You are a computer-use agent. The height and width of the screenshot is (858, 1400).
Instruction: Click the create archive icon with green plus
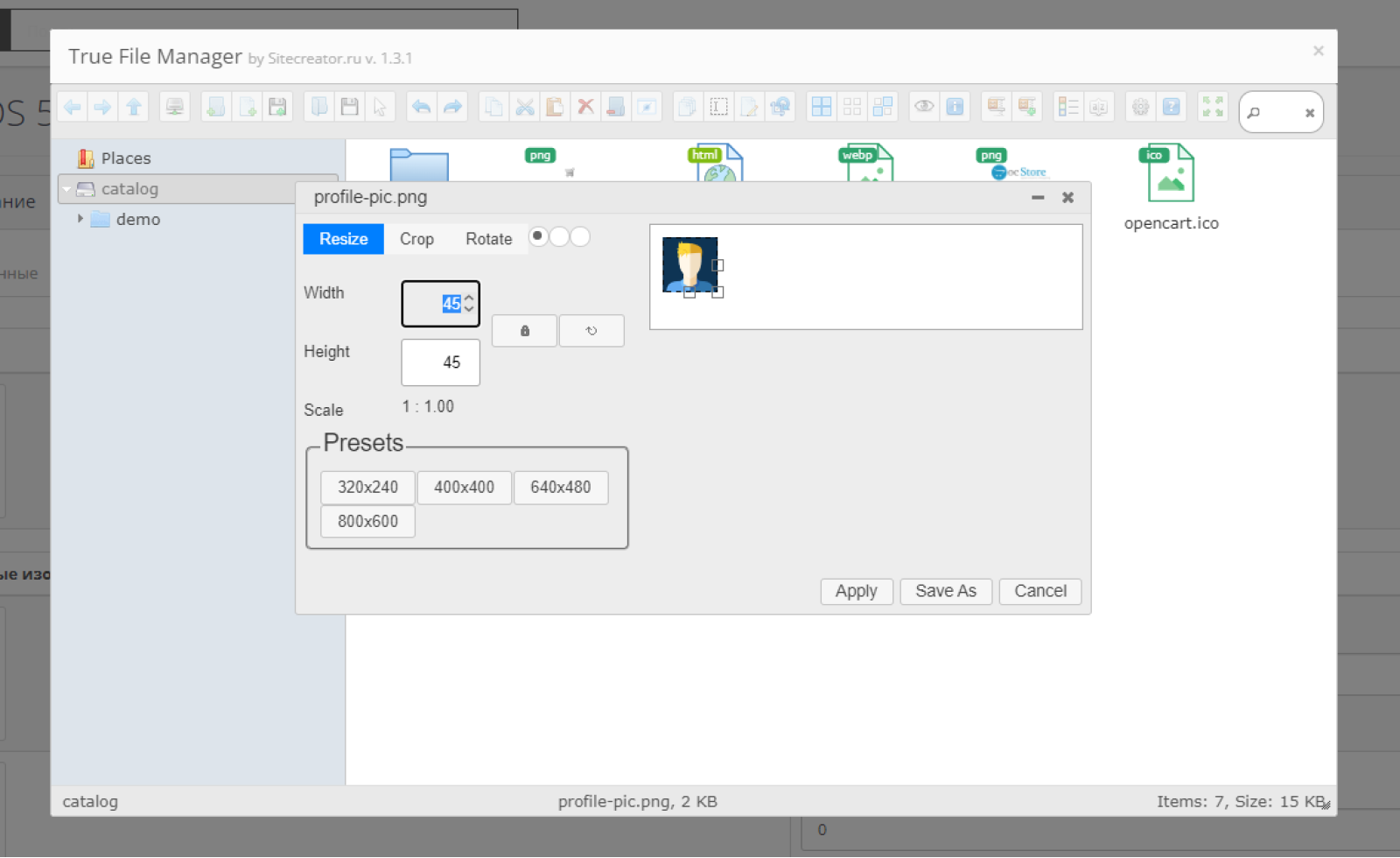(1026, 107)
